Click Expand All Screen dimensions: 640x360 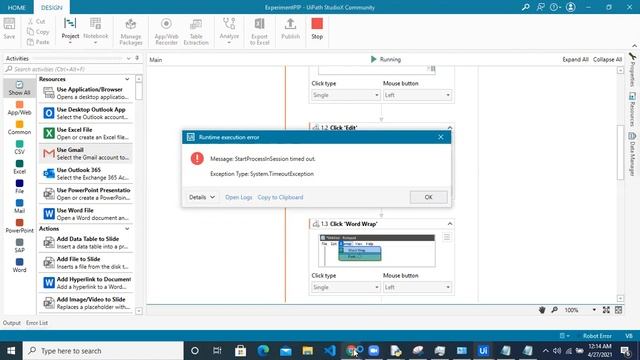(575, 60)
